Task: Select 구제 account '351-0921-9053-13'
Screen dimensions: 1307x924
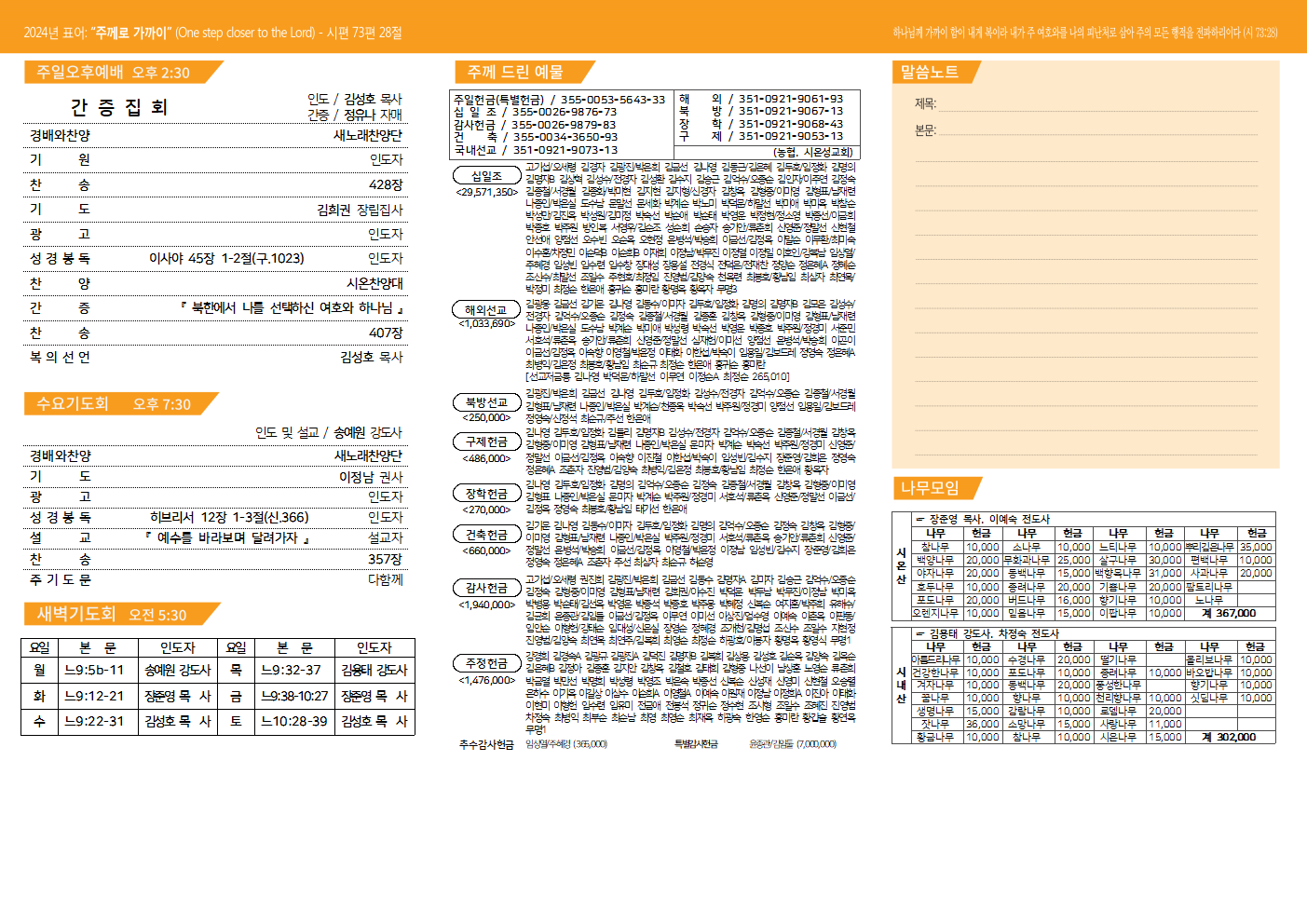Action: coord(791,136)
